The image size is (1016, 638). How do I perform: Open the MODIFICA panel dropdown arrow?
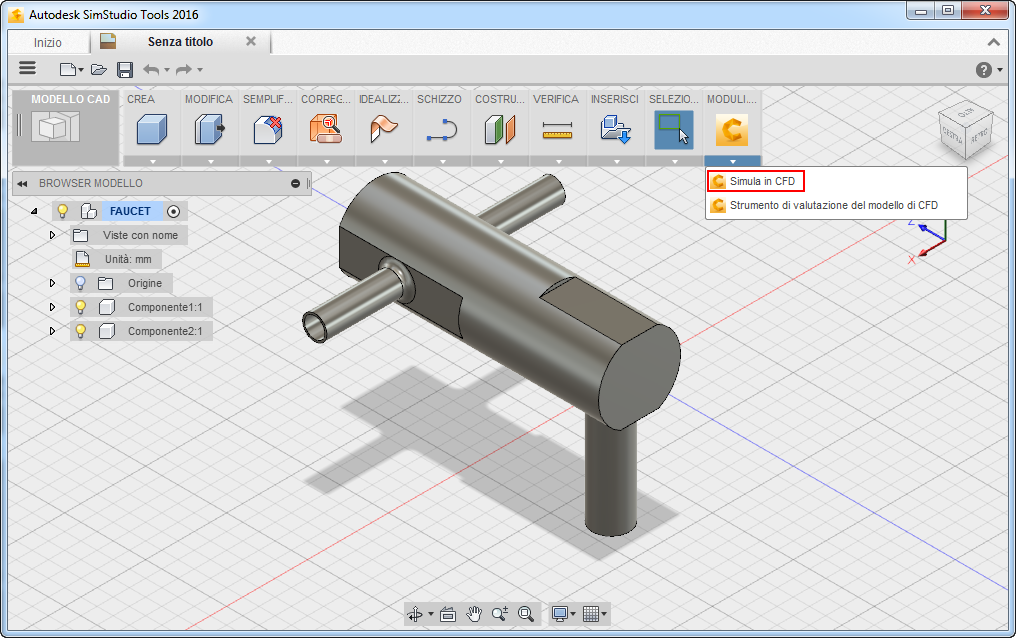click(210, 161)
